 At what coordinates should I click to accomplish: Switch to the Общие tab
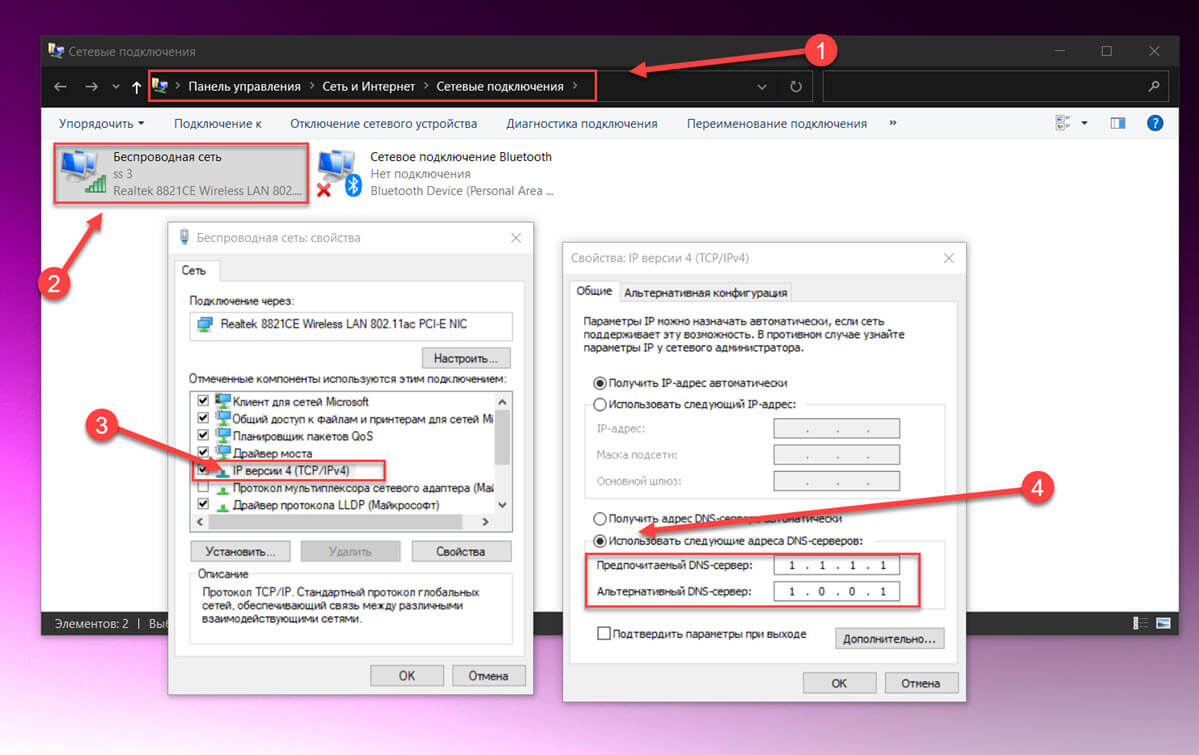click(594, 291)
